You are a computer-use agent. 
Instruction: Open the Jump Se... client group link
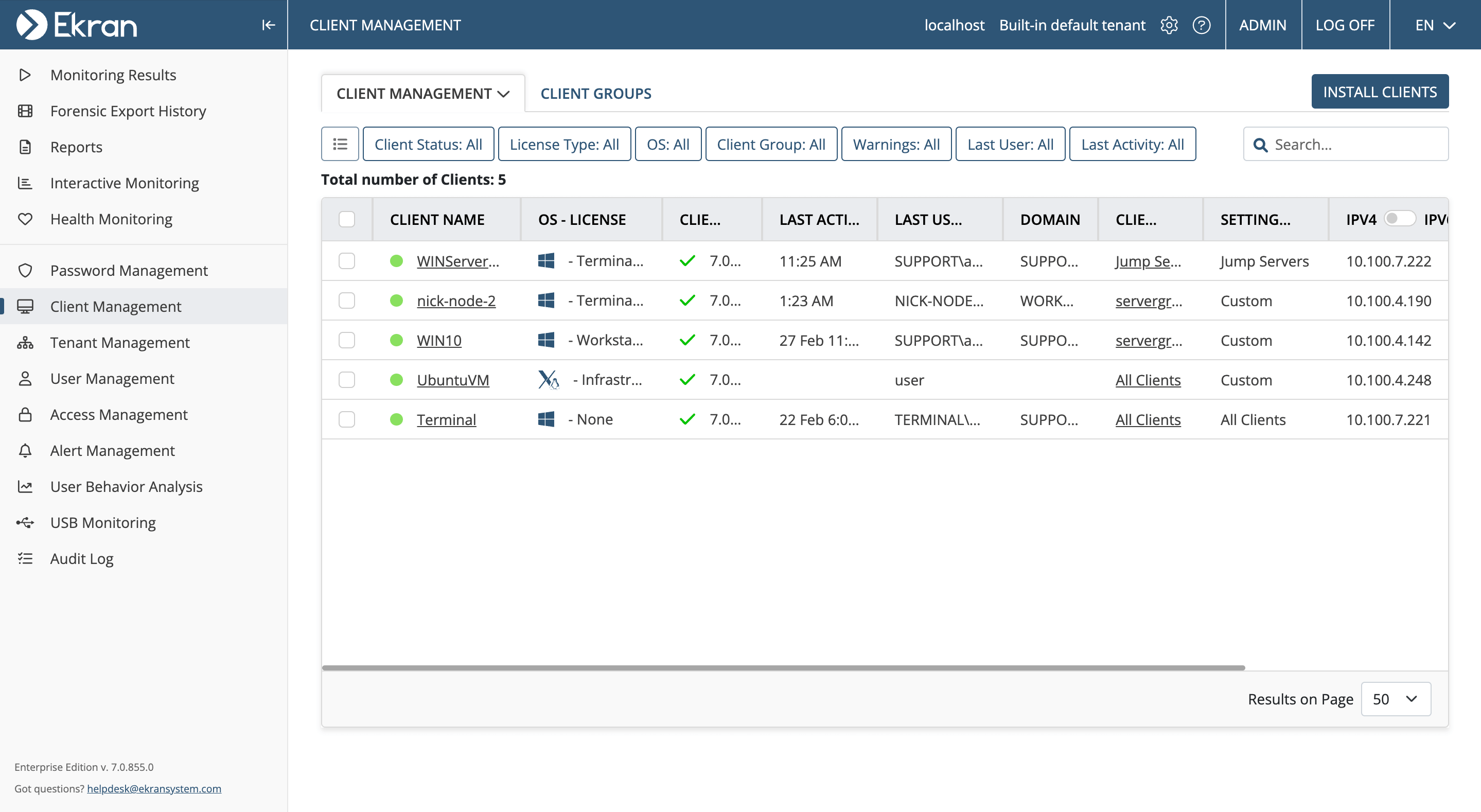click(x=1148, y=261)
